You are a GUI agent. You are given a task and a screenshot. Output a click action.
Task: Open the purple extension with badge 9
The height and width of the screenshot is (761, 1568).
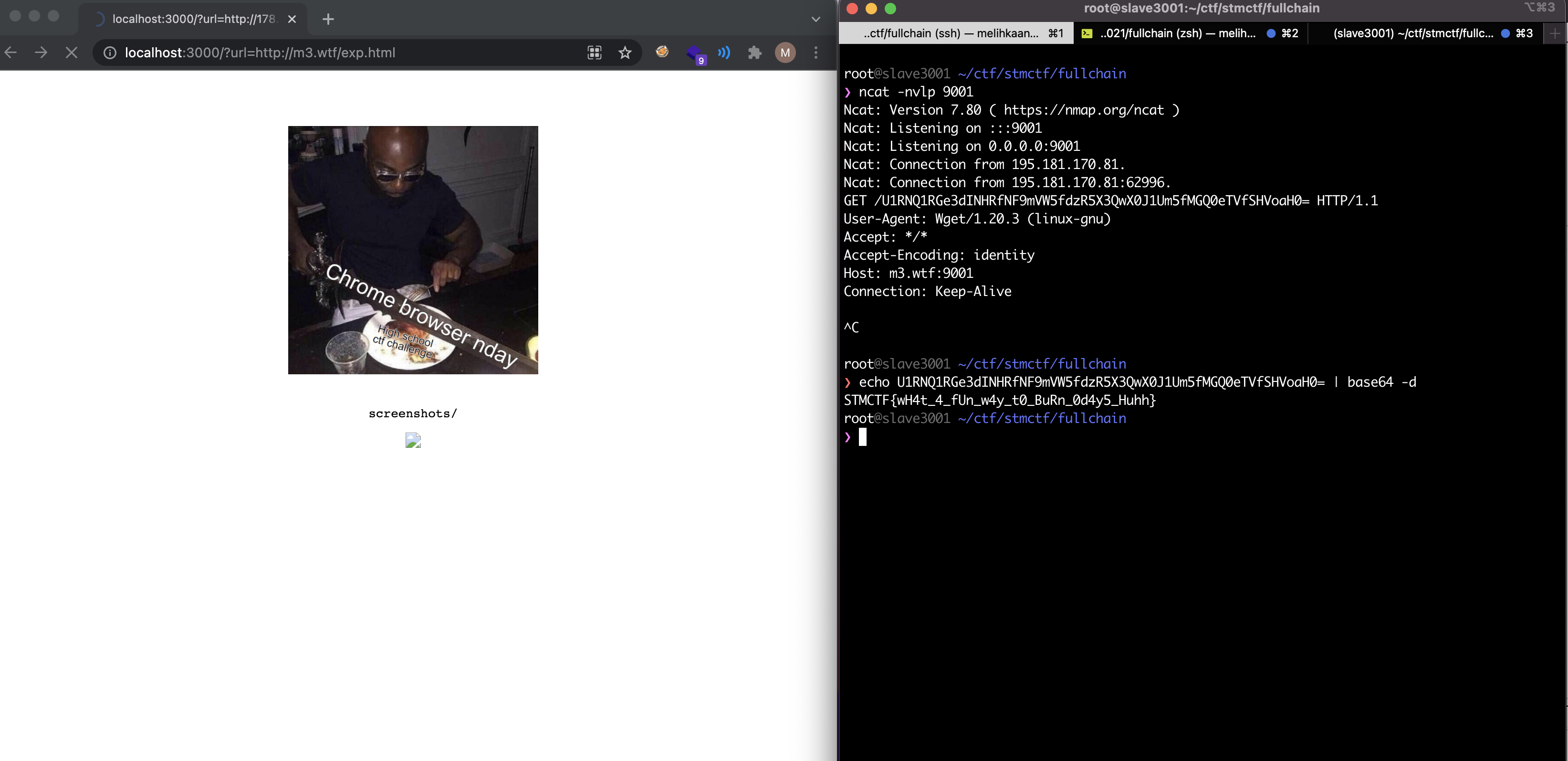pyautogui.click(x=695, y=54)
